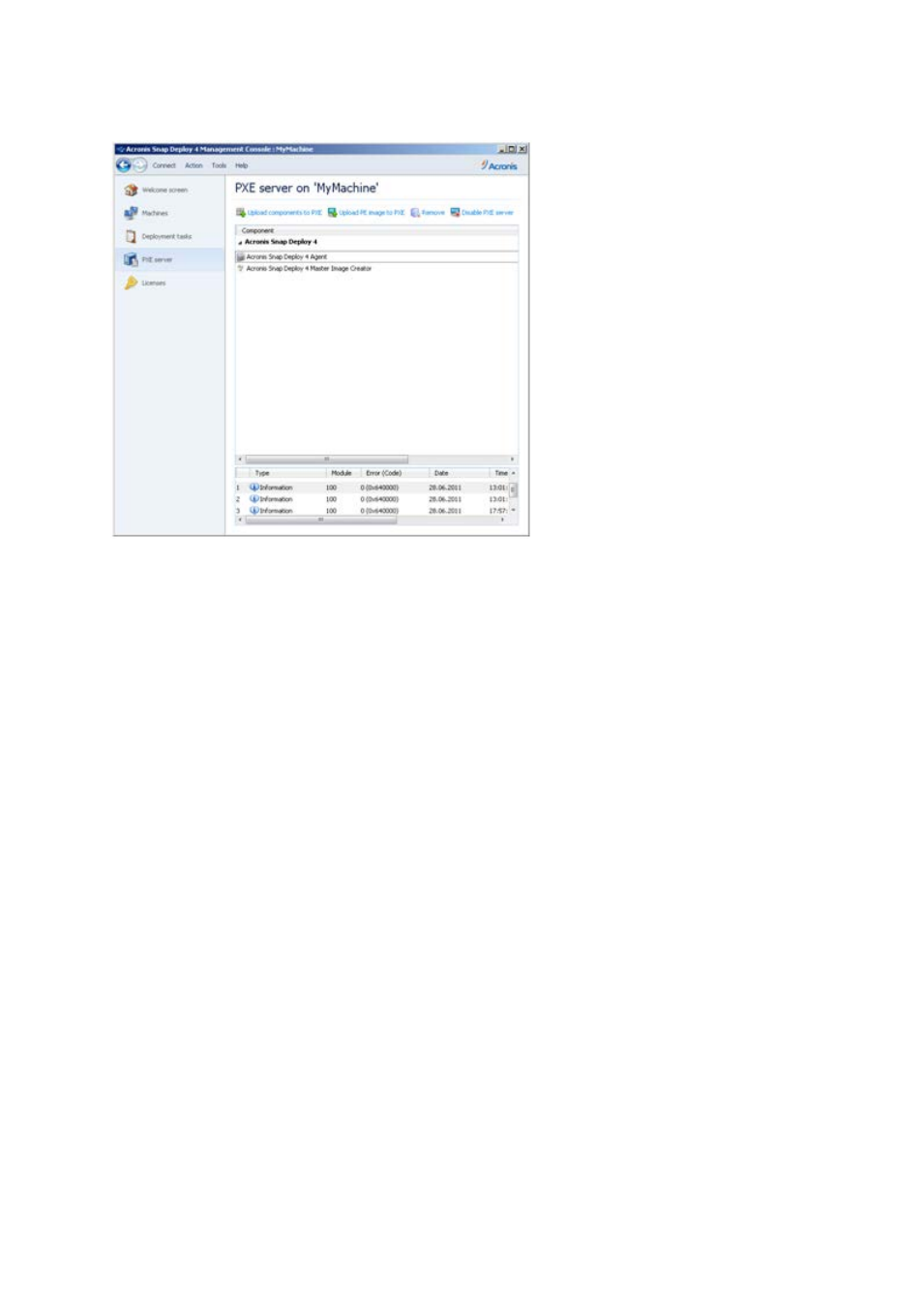Click log time 17:57 in row 3
Screen dimensions: 924x1305
pos(497,511)
